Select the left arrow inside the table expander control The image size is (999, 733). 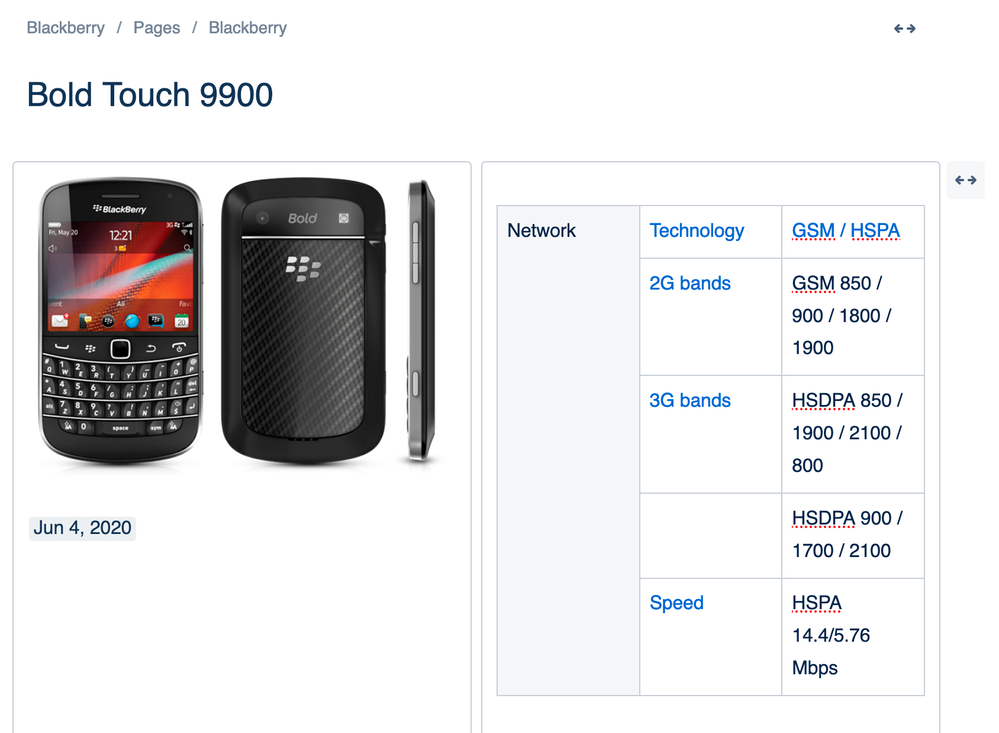pyautogui.click(x=958, y=180)
